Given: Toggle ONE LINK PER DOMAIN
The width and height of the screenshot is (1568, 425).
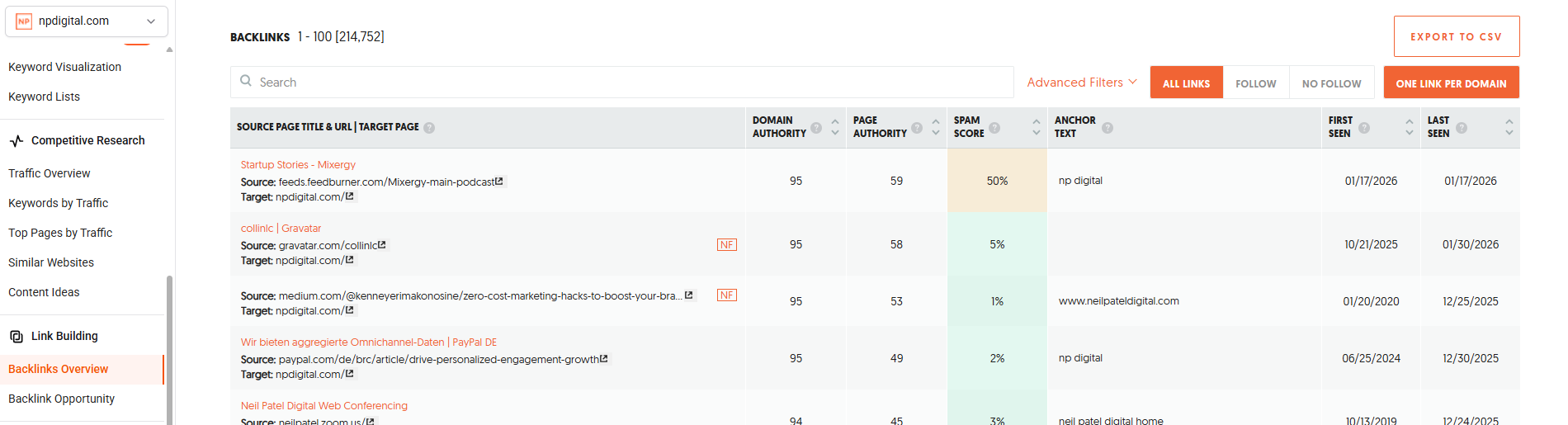Looking at the screenshot, I should 1451,83.
